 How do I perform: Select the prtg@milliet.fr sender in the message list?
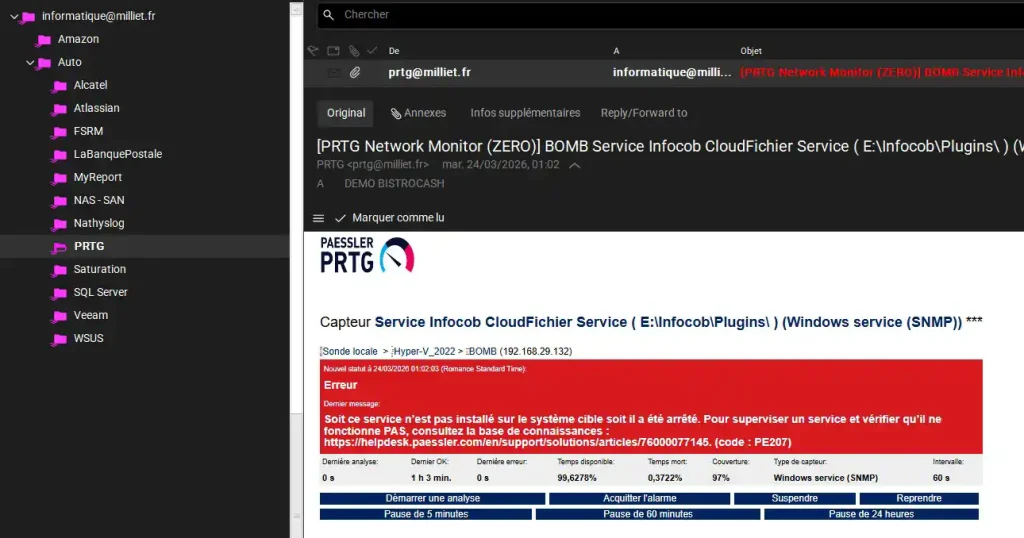click(x=429, y=72)
